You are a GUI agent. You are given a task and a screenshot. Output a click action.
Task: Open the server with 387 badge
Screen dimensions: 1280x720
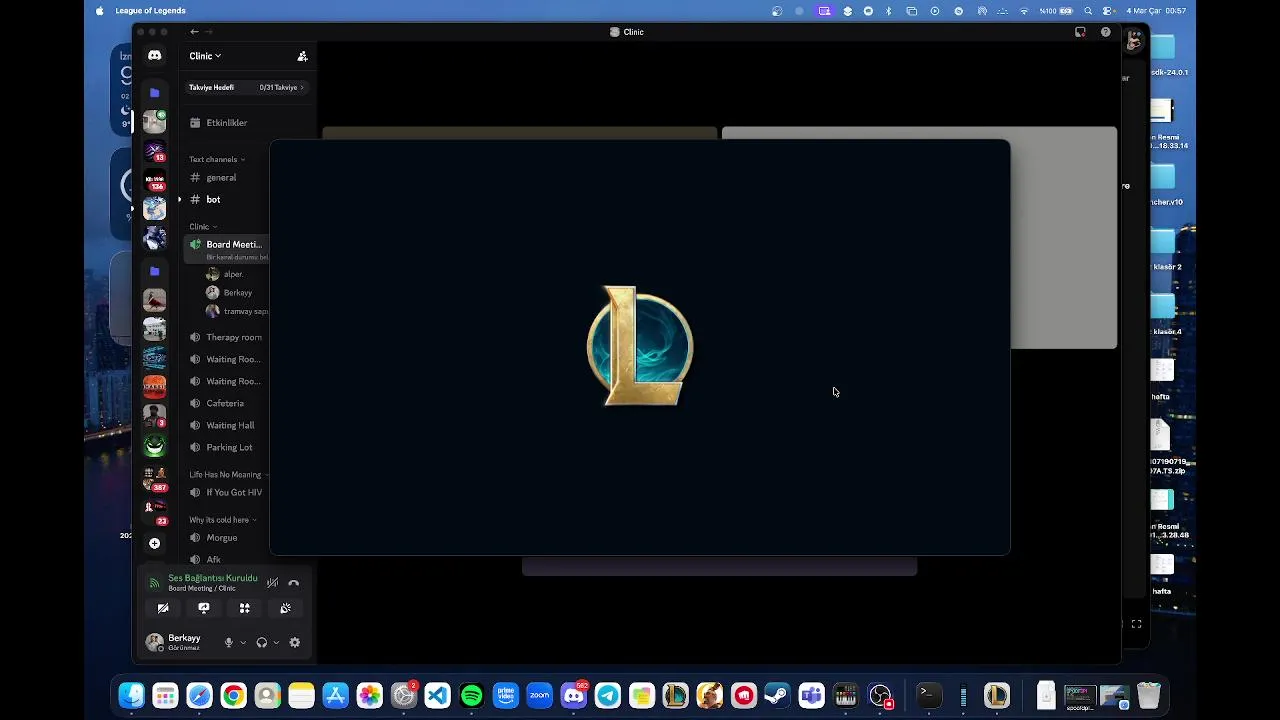154,479
